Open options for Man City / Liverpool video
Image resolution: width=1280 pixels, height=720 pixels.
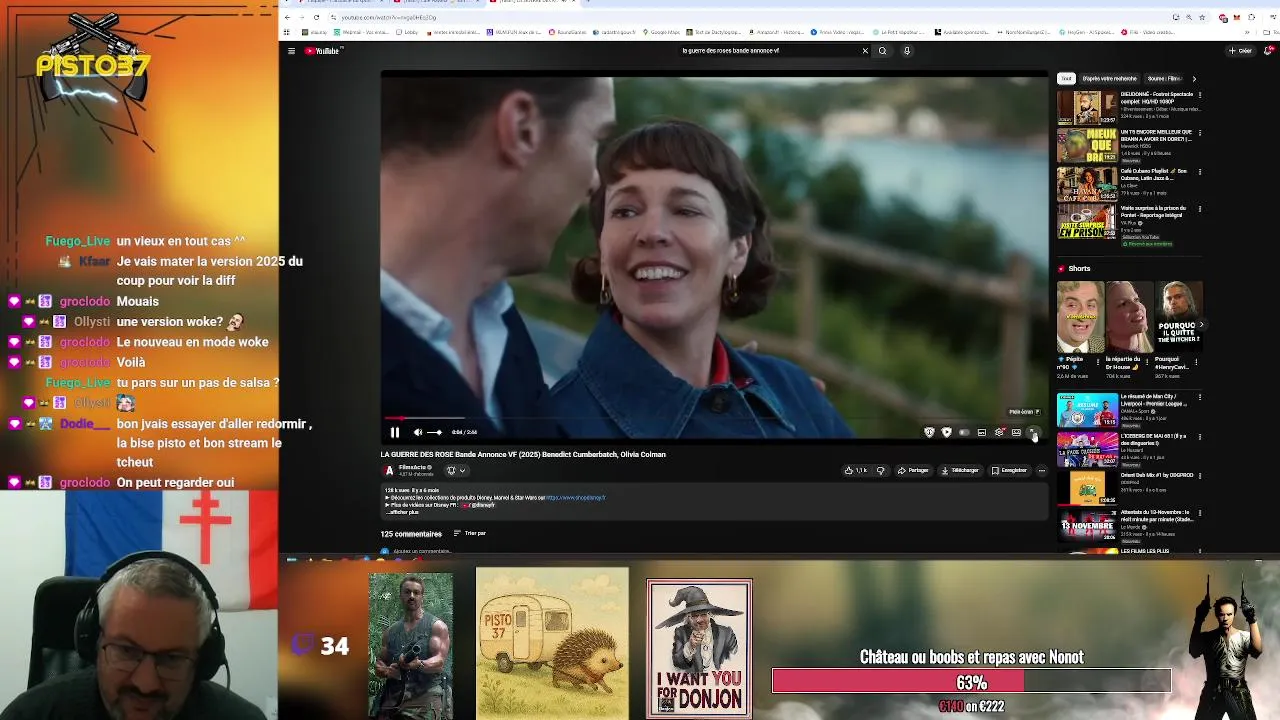pyautogui.click(x=1200, y=397)
